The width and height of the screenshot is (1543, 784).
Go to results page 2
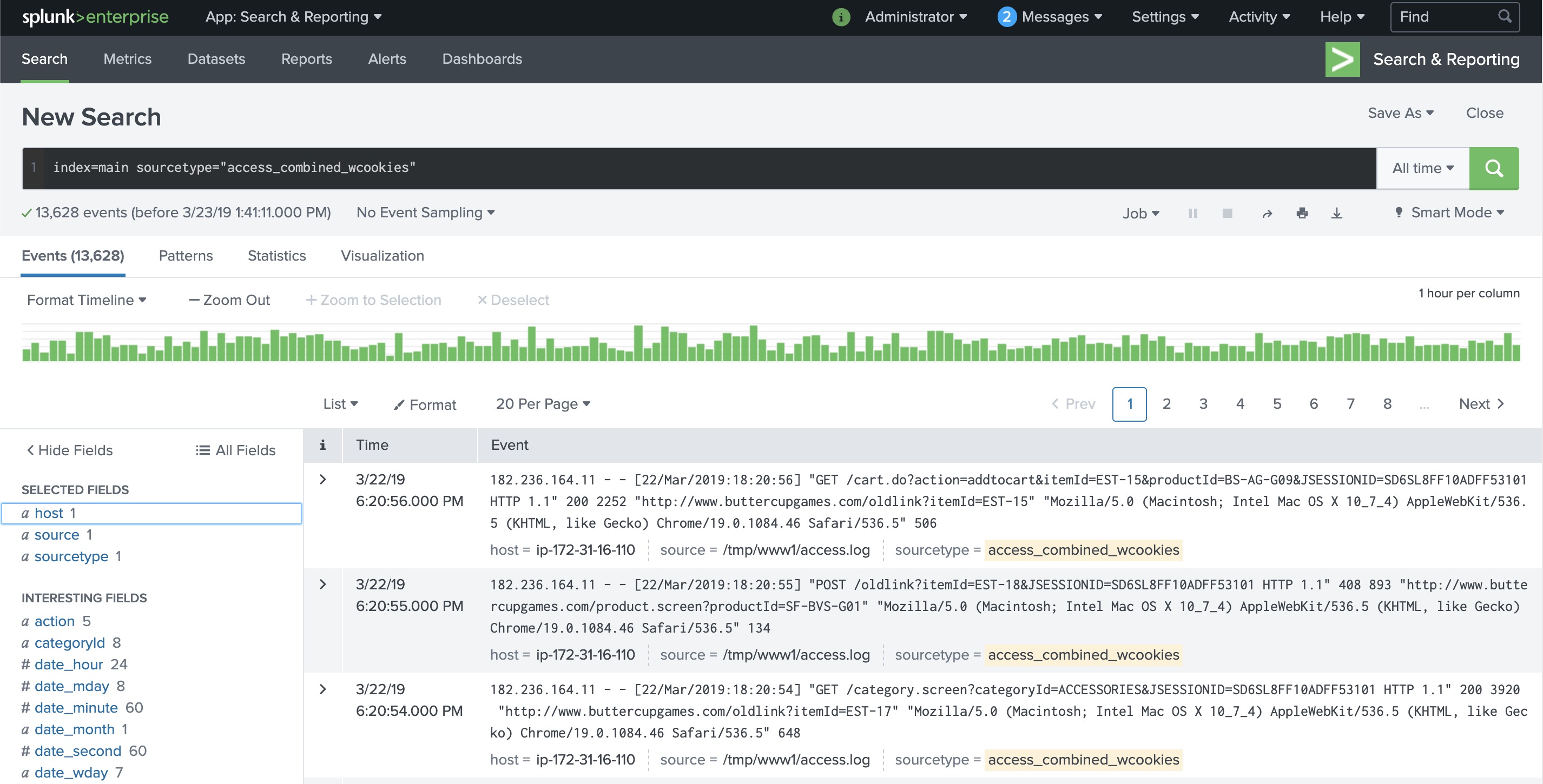[1166, 403]
